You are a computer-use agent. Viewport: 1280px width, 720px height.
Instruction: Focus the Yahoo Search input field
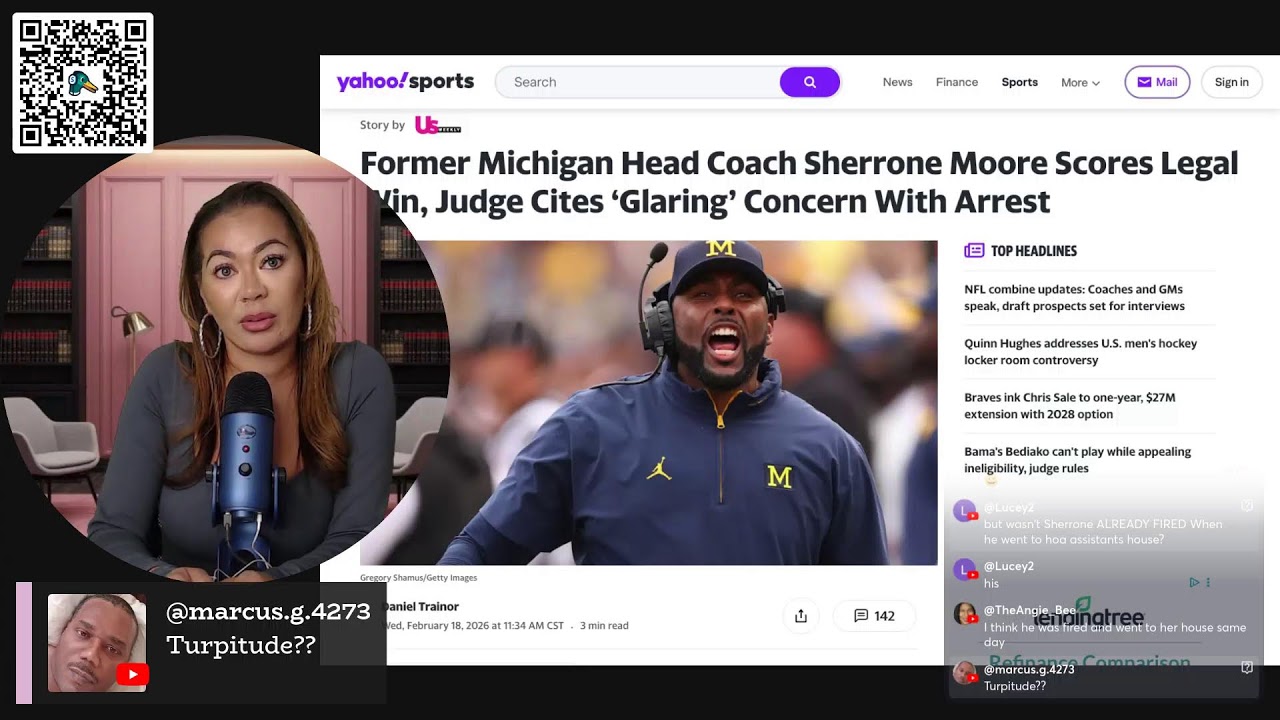[x=640, y=82]
